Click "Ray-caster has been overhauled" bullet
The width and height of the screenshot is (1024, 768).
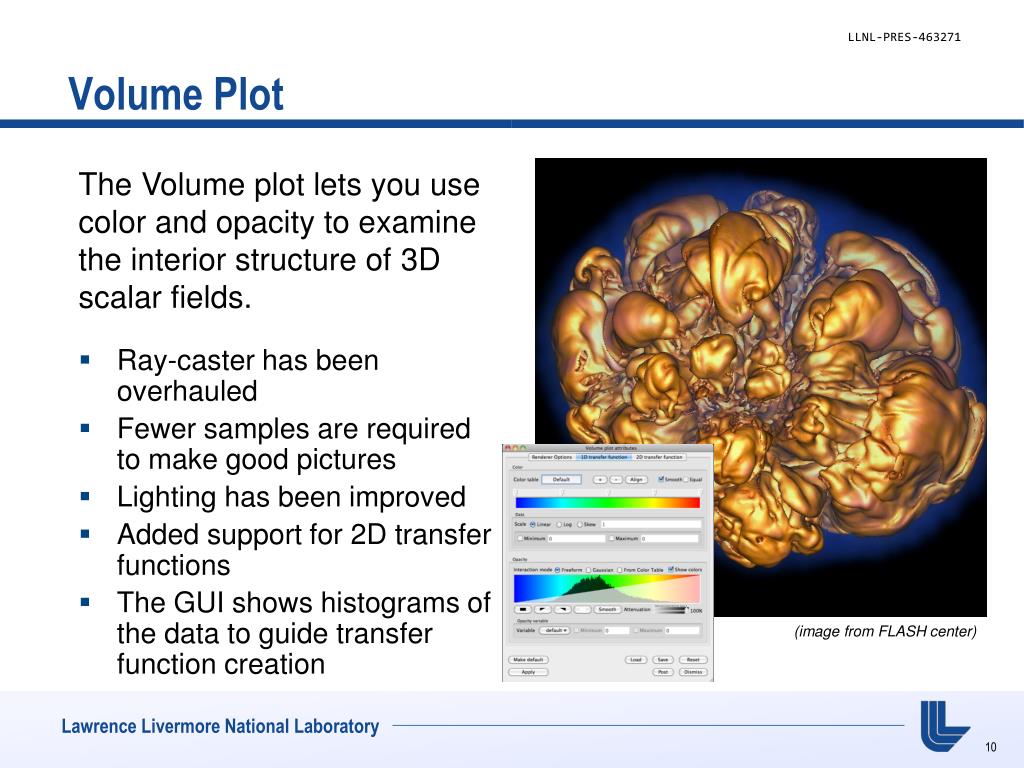tap(248, 376)
